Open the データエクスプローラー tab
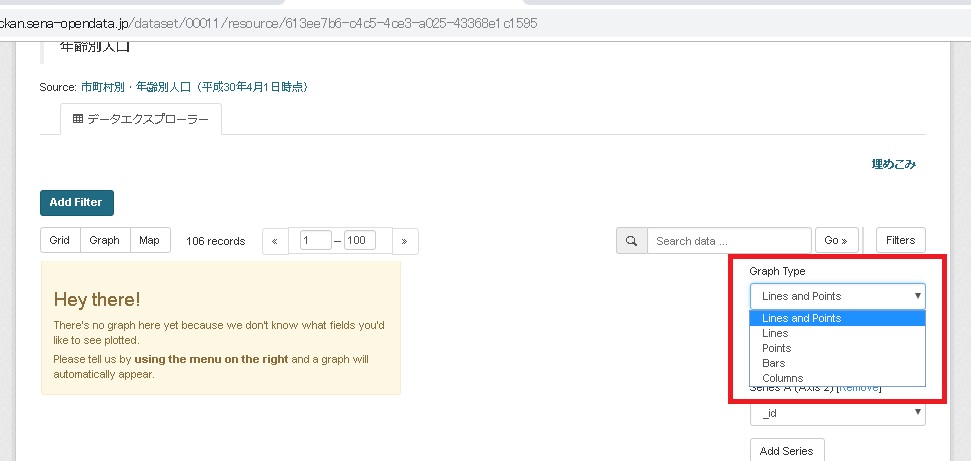The image size is (971, 461). pos(141,119)
